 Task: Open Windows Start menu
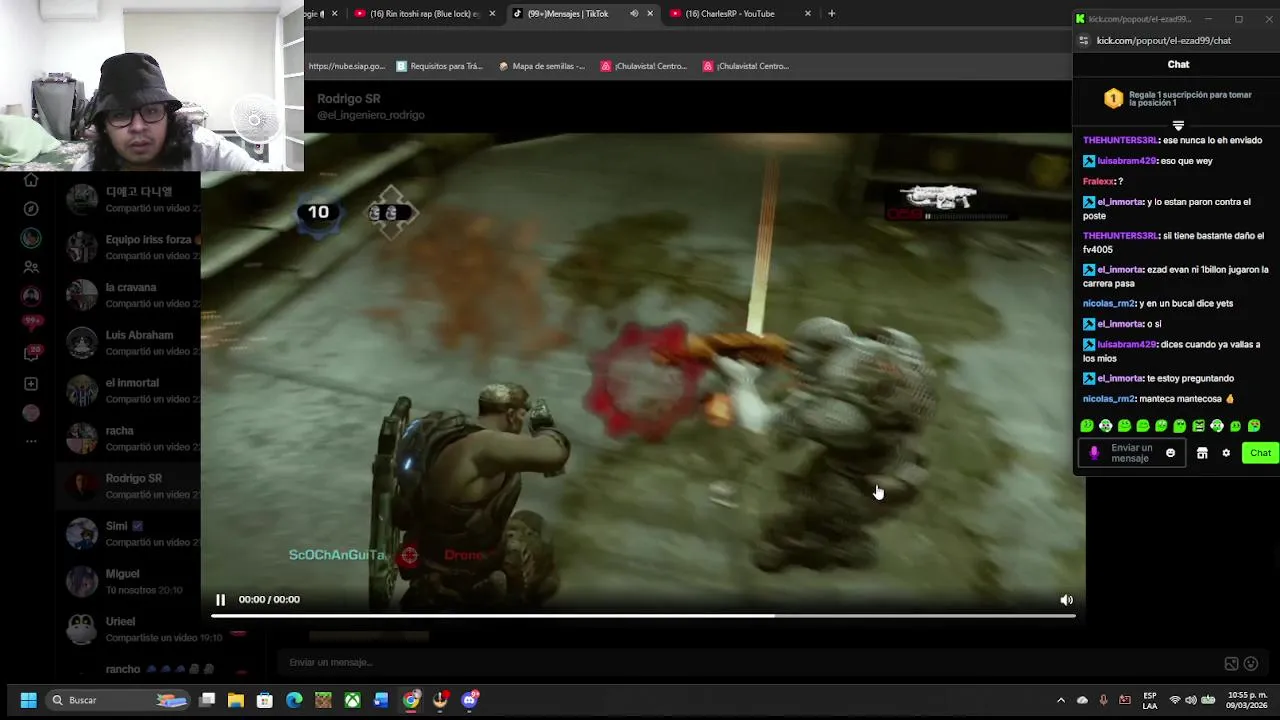click(28, 700)
